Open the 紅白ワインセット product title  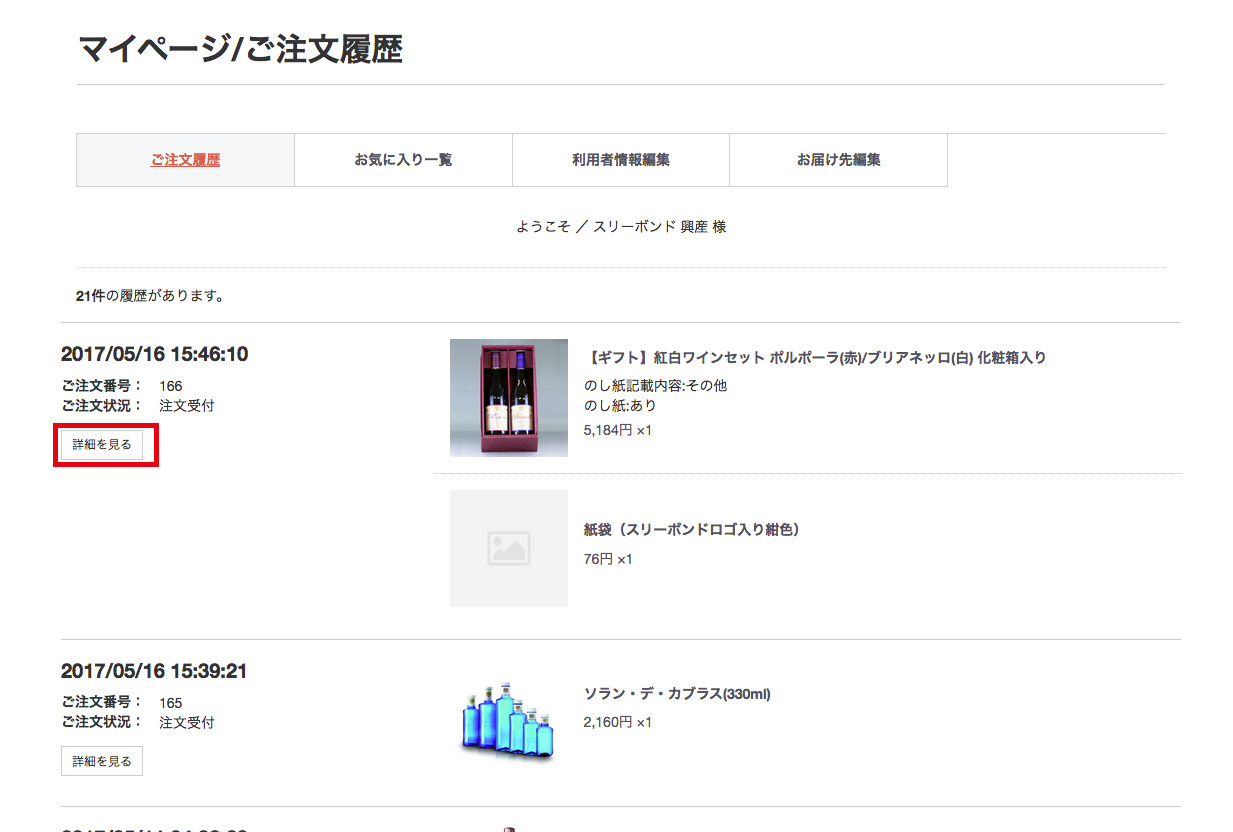(814, 357)
